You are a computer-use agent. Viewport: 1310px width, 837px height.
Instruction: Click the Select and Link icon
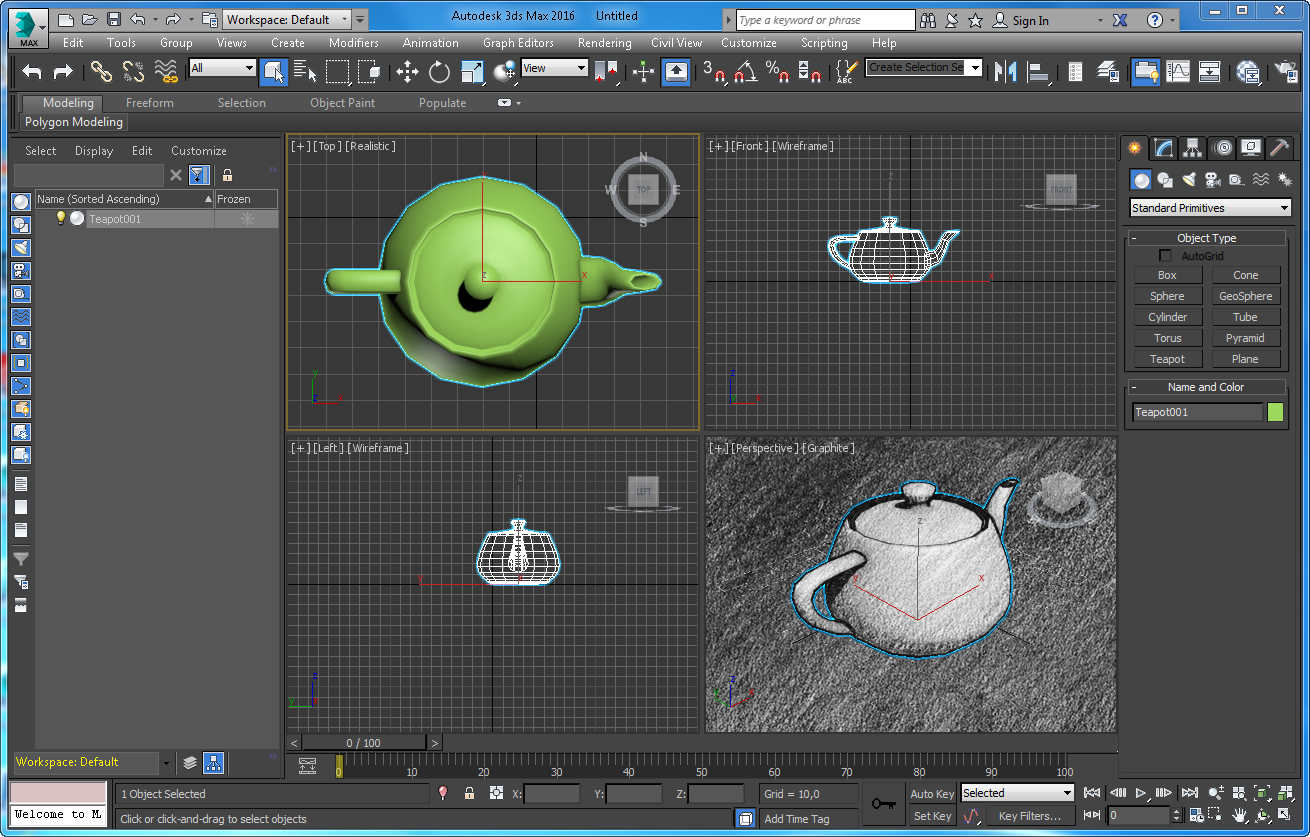pyautogui.click(x=101, y=71)
